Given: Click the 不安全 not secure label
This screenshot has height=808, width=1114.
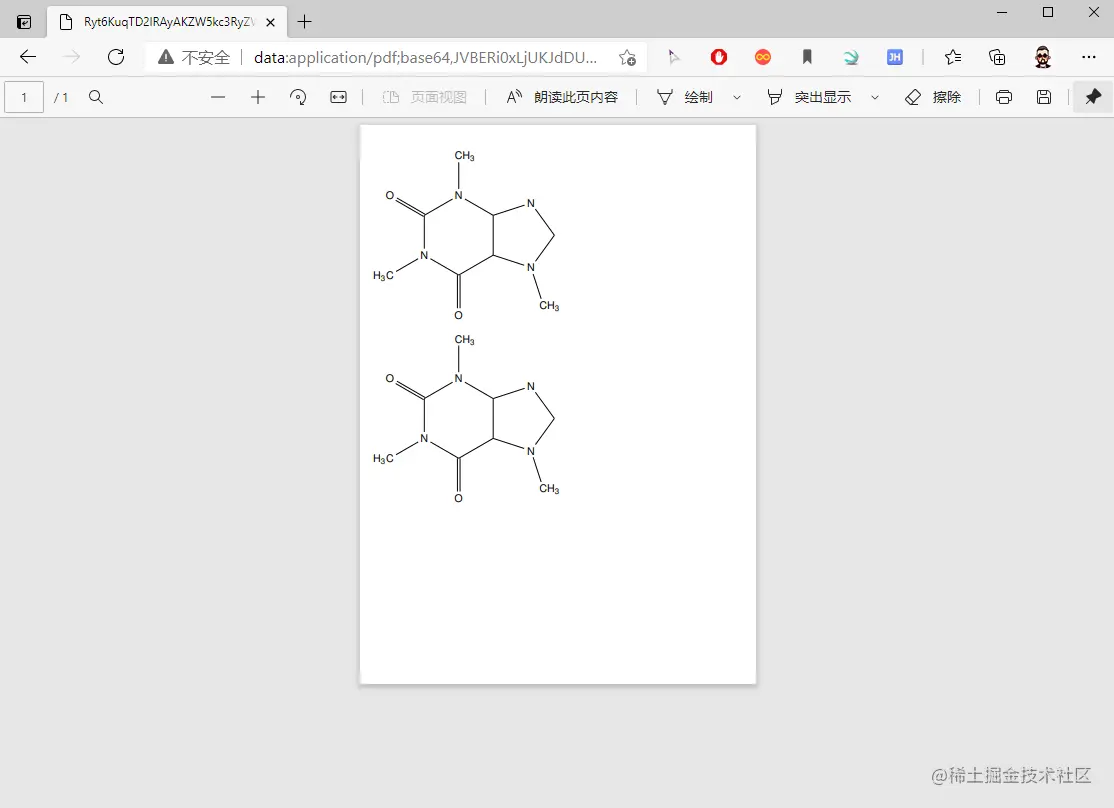Looking at the screenshot, I should [x=206, y=57].
